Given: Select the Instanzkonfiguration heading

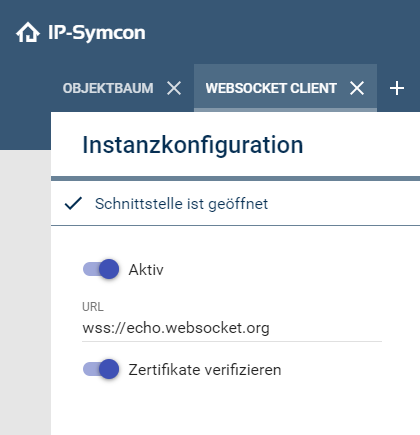Looking at the screenshot, I should point(193,145).
